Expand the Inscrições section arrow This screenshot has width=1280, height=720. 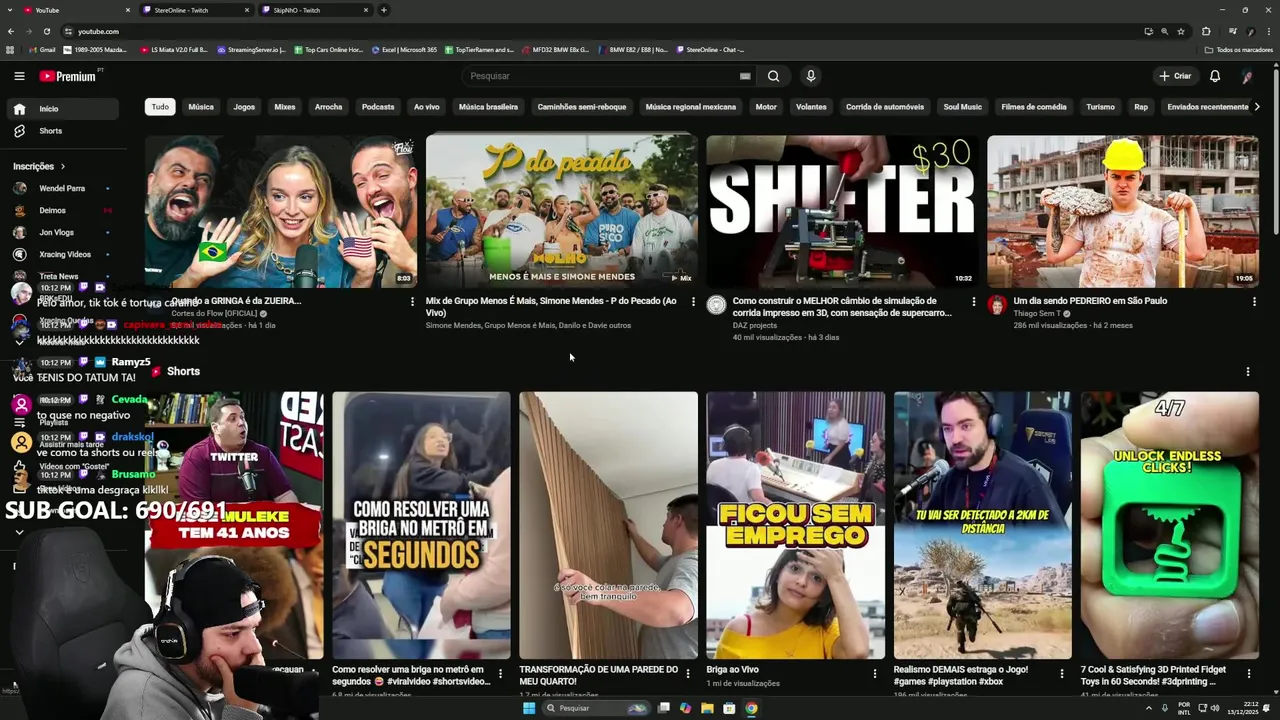tap(63, 167)
